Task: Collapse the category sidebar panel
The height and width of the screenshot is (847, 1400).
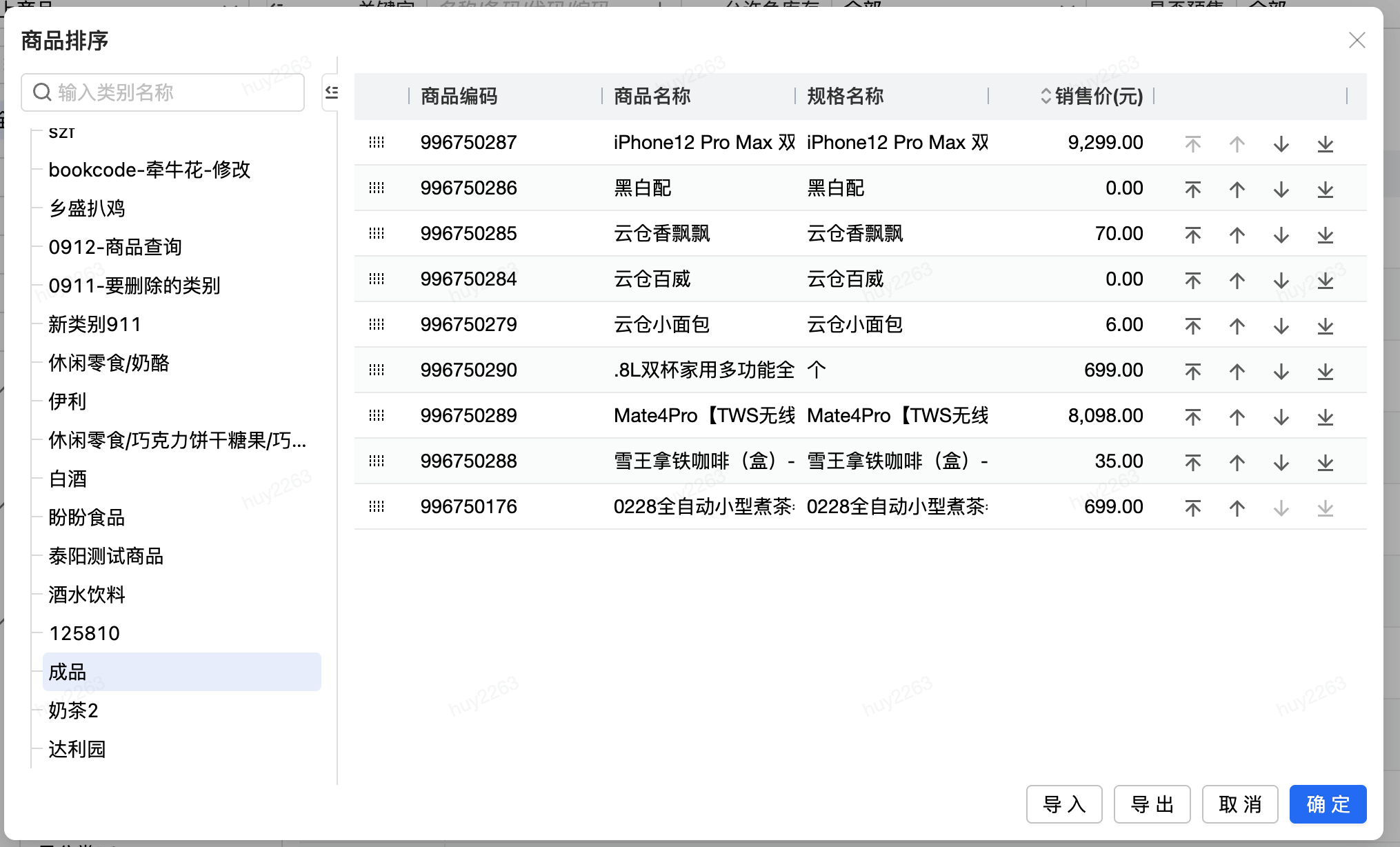Action: [x=332, y=92]
